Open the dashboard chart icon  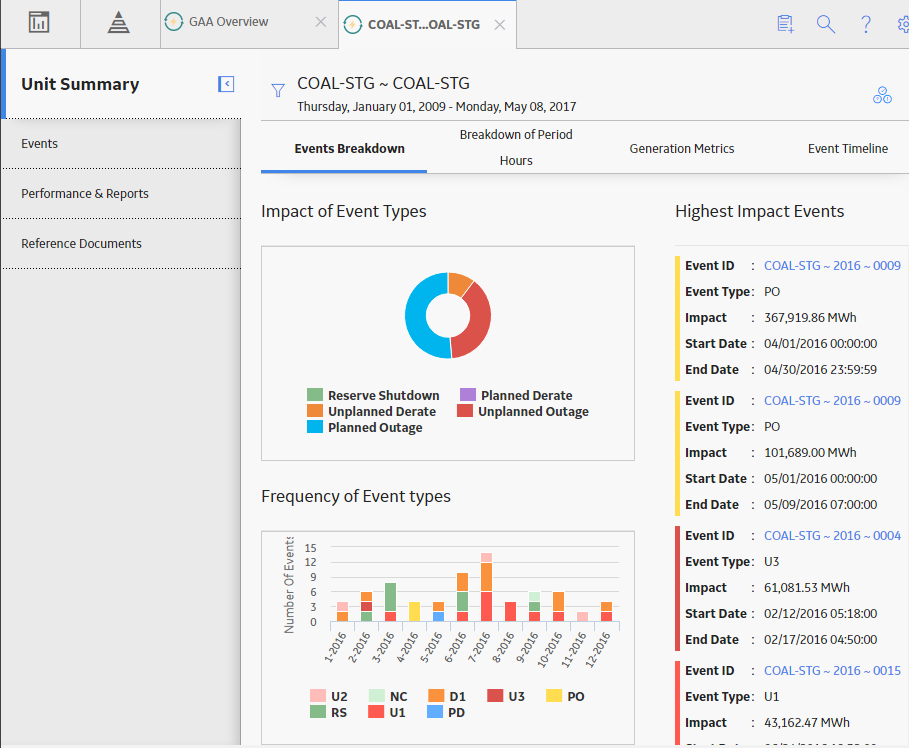39,23
